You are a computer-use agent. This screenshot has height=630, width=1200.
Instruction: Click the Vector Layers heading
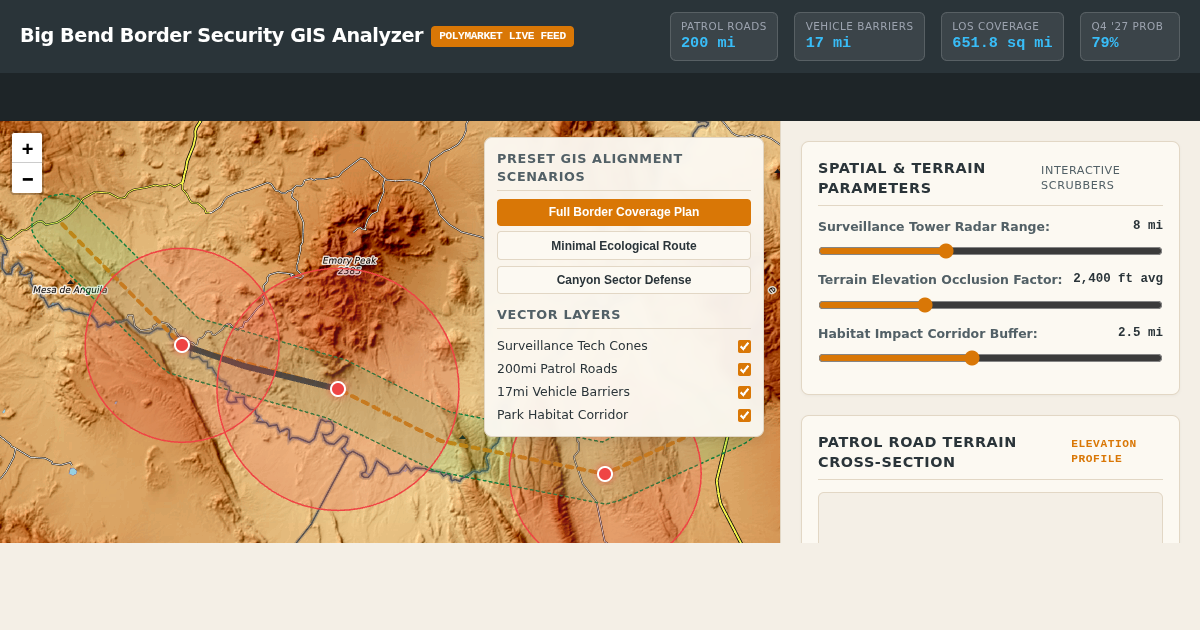tap(559, 314)
